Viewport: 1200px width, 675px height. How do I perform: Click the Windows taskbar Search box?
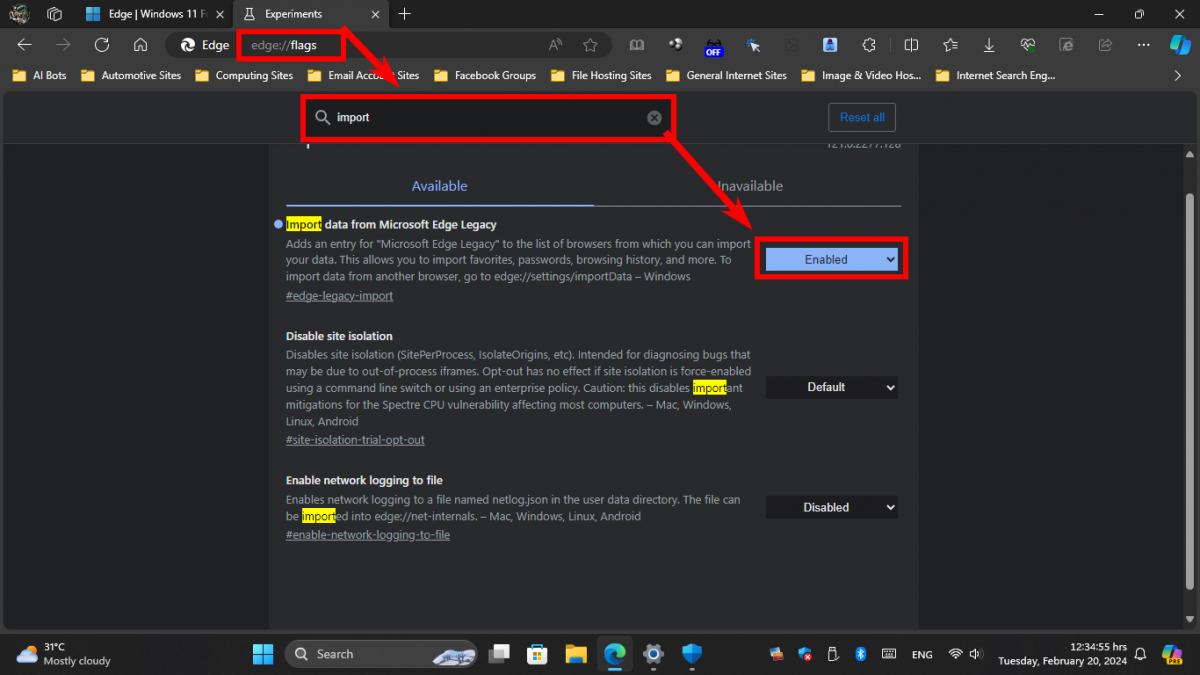380,654
